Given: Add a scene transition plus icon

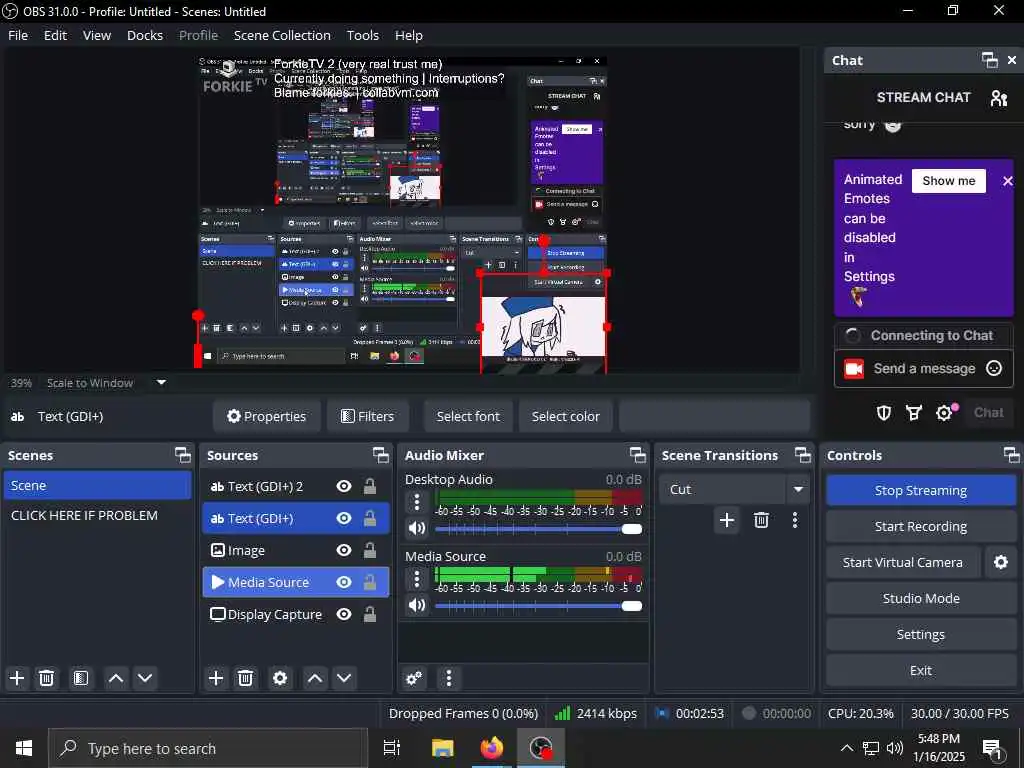Looking at the screenshot, I should click(727, 520).
